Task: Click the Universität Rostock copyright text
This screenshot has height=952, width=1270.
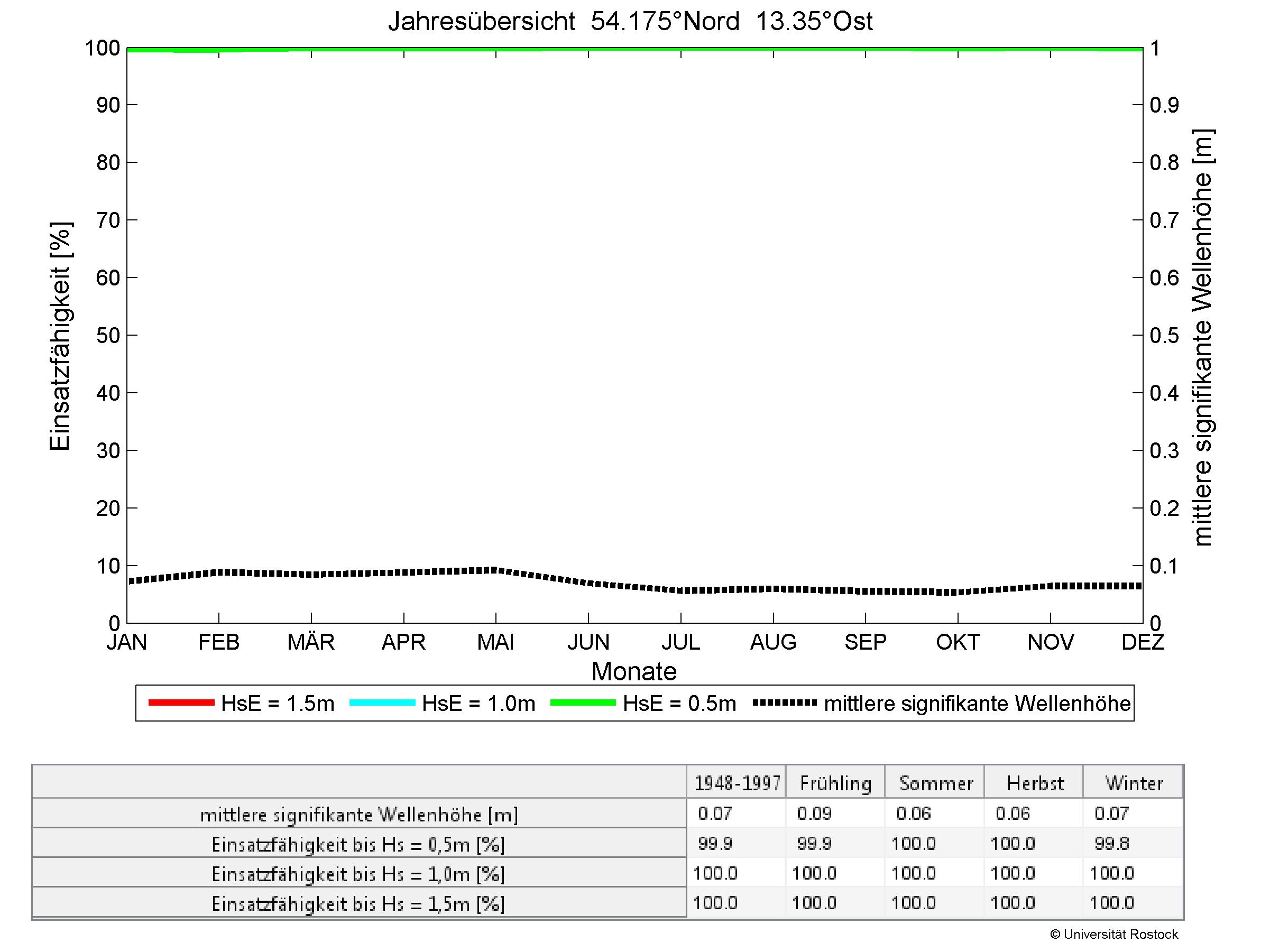Action: point(1114,935)
